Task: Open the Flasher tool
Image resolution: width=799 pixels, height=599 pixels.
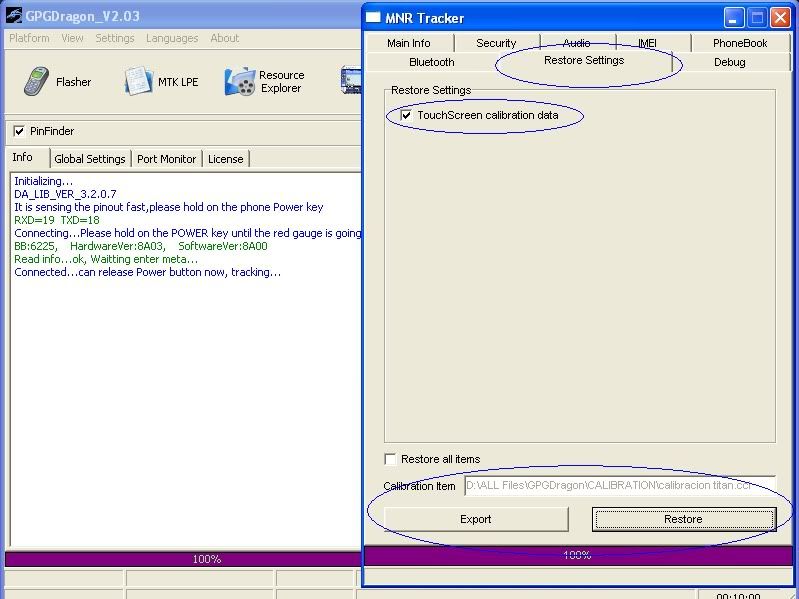Action: [x=57, y=81]
